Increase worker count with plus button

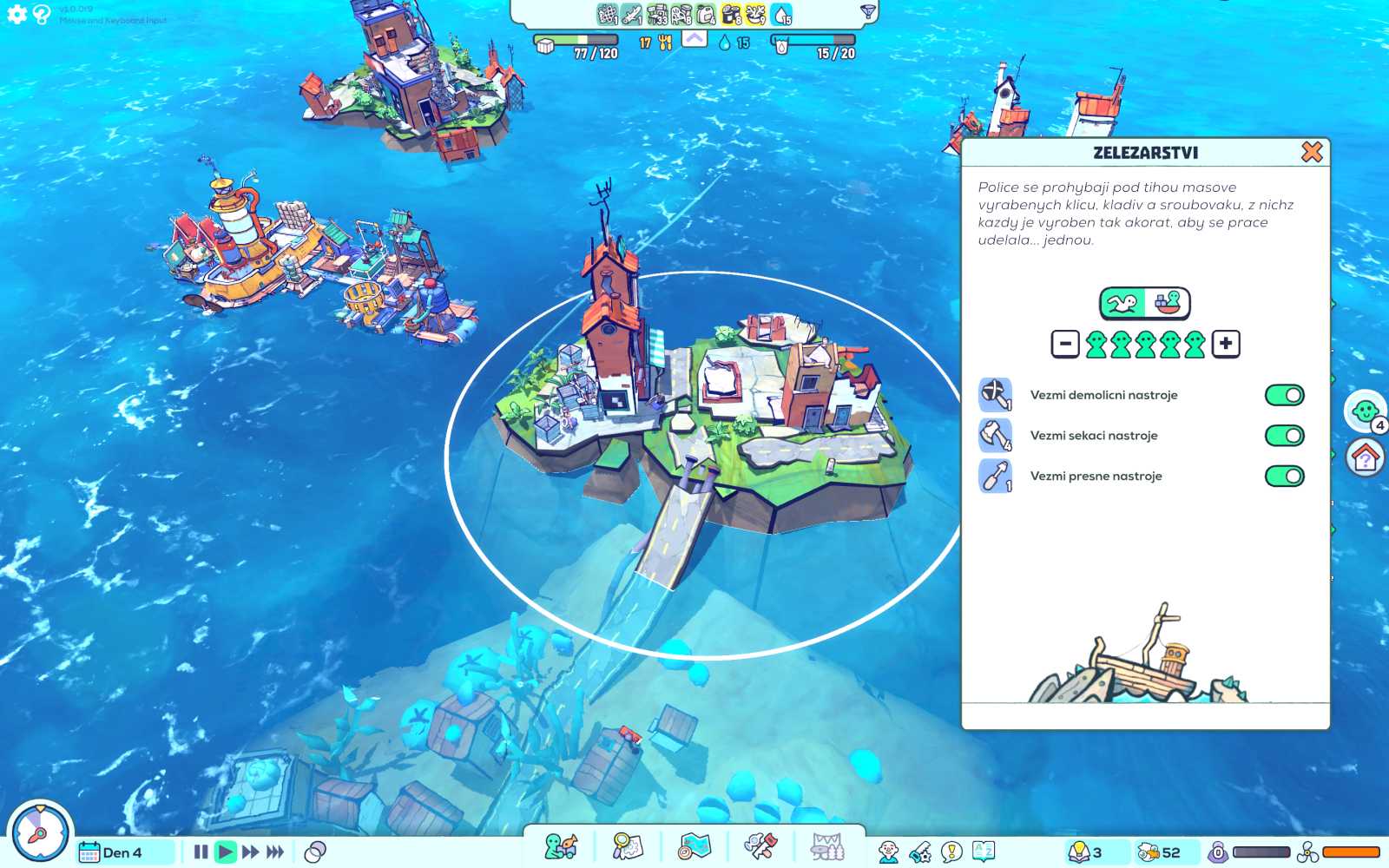[1226, 344]
